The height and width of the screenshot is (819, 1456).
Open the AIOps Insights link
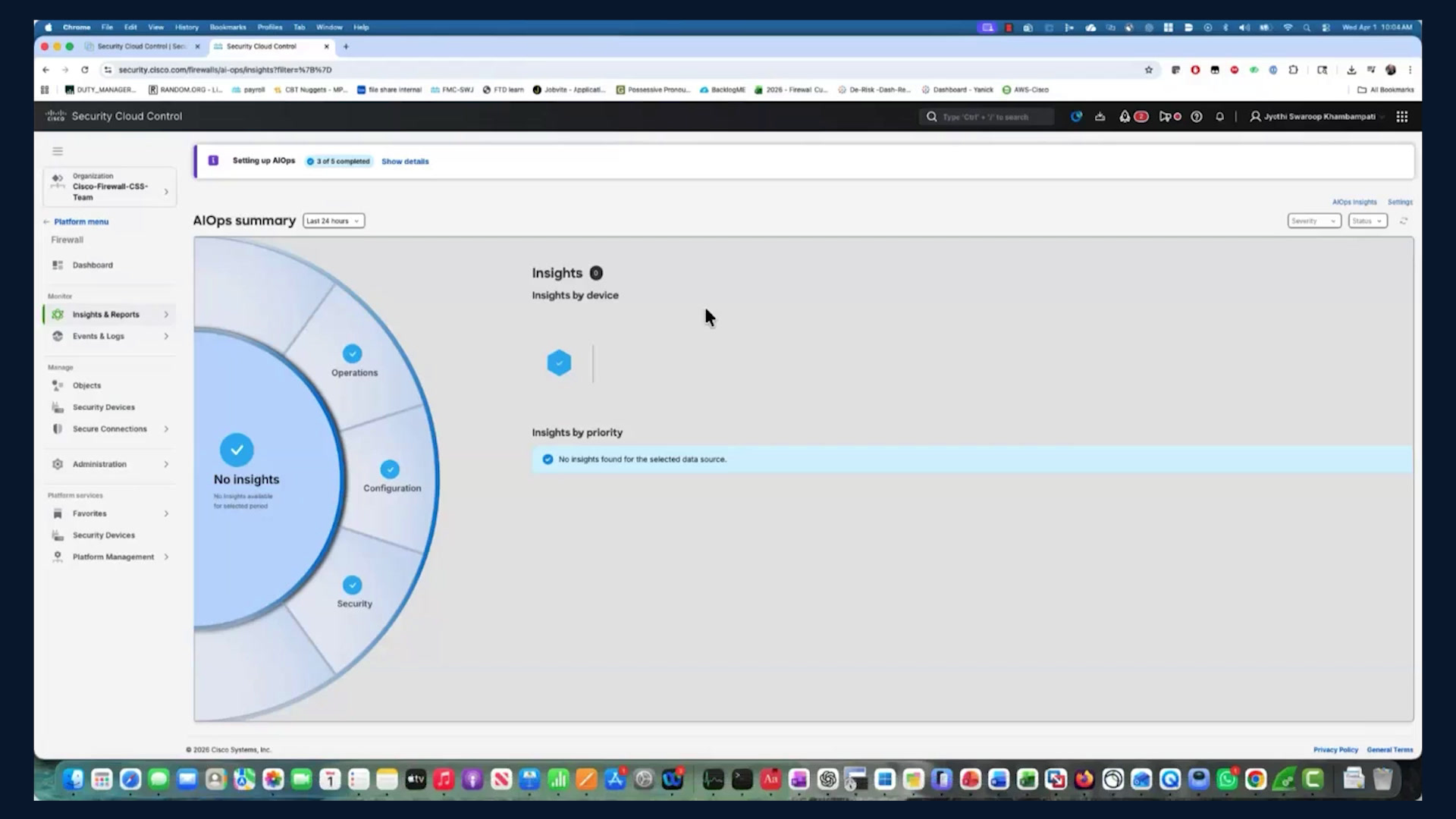click(x=1354, y=202)
